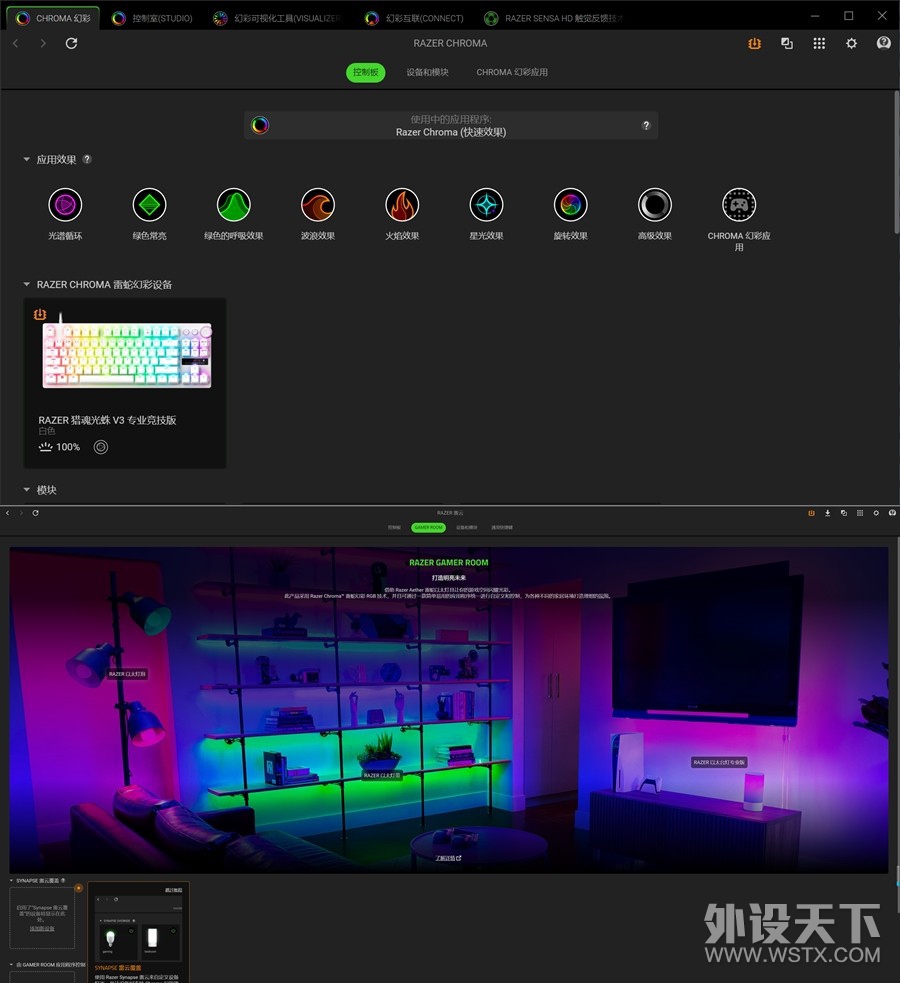900x983 pixels.
Task: Switch to the CHROMA 幻彩应用 sub-tab
Action: (512, 72)
